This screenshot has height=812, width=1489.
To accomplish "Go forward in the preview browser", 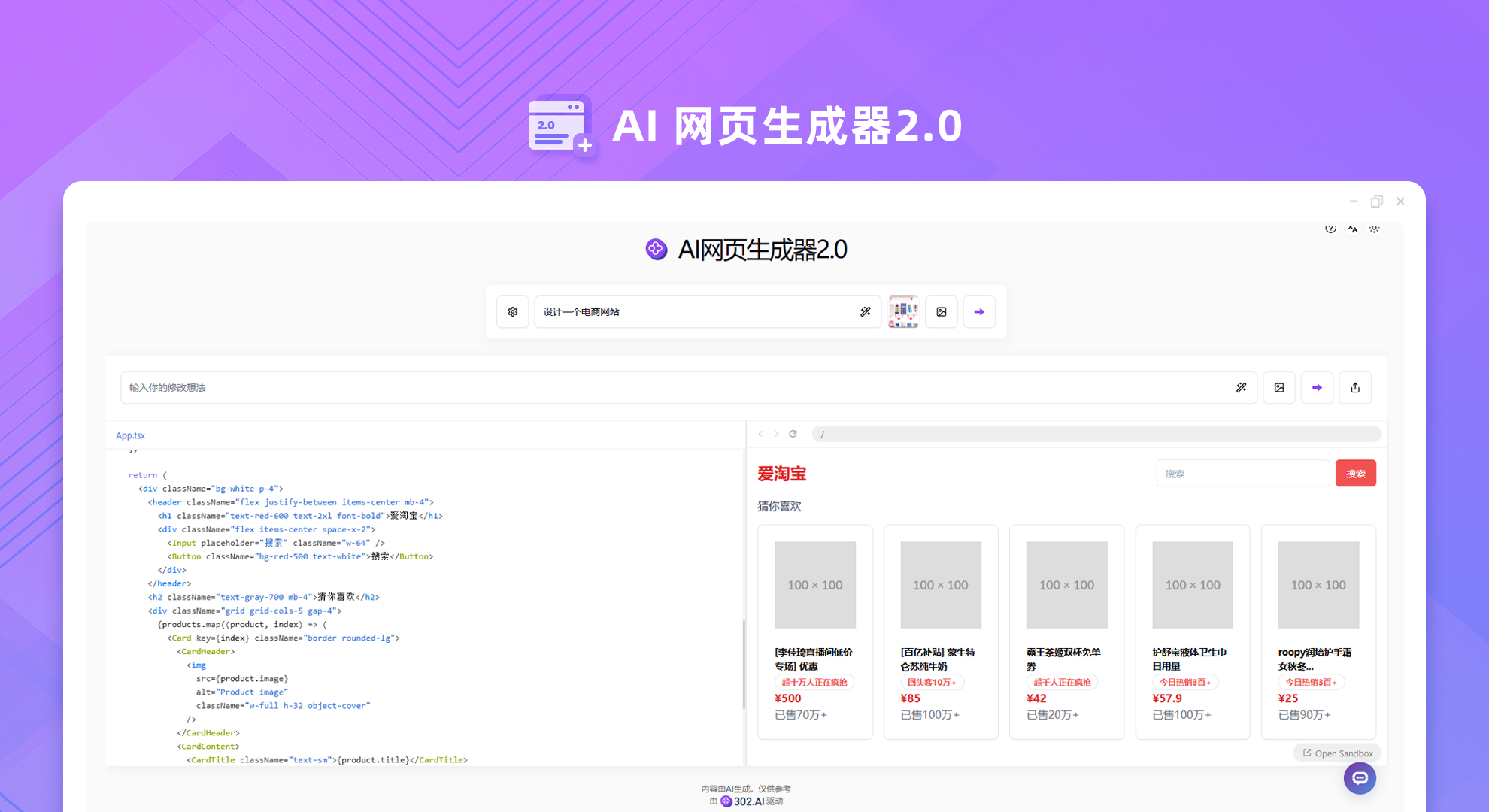I will tap(777, 434).
